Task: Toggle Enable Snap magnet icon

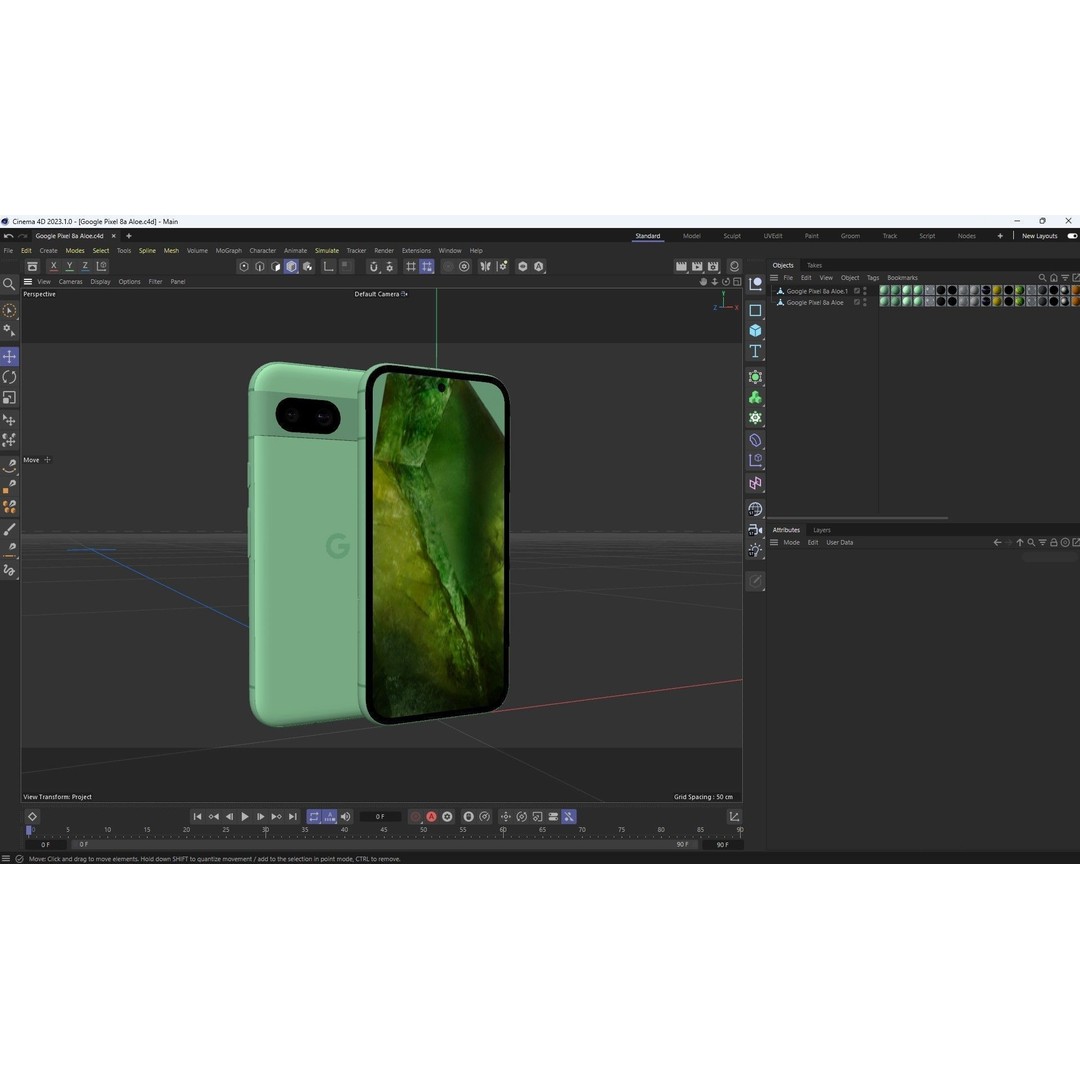Action: click(373, 267)
